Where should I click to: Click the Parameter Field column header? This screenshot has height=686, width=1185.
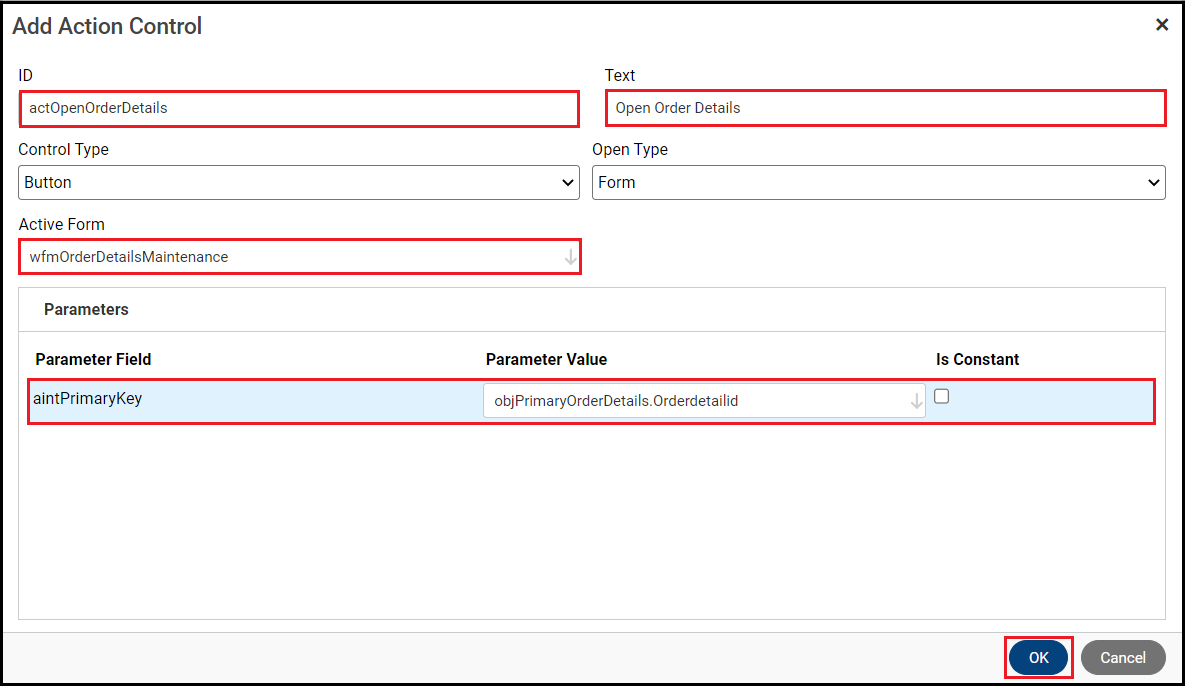(93, 359)
